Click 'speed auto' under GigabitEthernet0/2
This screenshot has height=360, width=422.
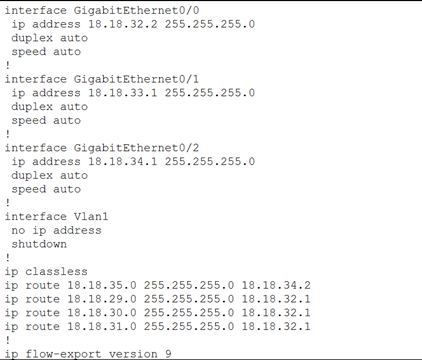[46, 189]
